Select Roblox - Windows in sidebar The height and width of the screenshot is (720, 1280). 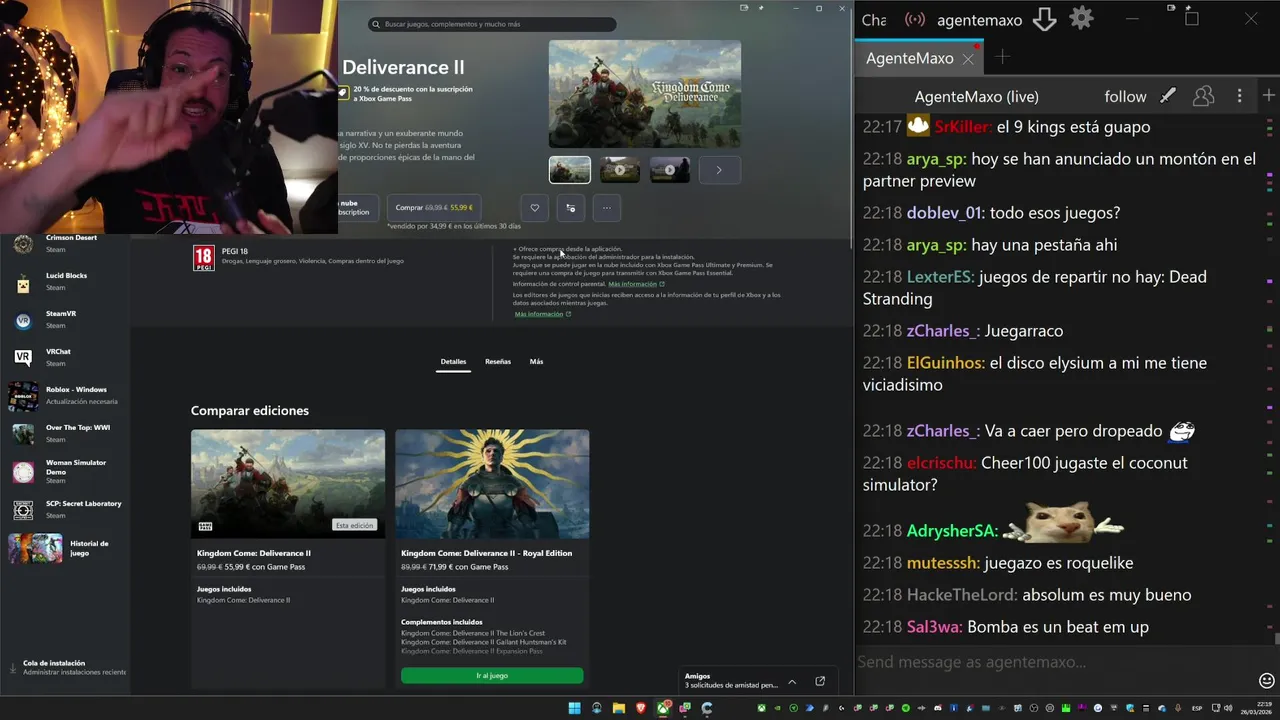pyautogui.click(x=65, y=395)
